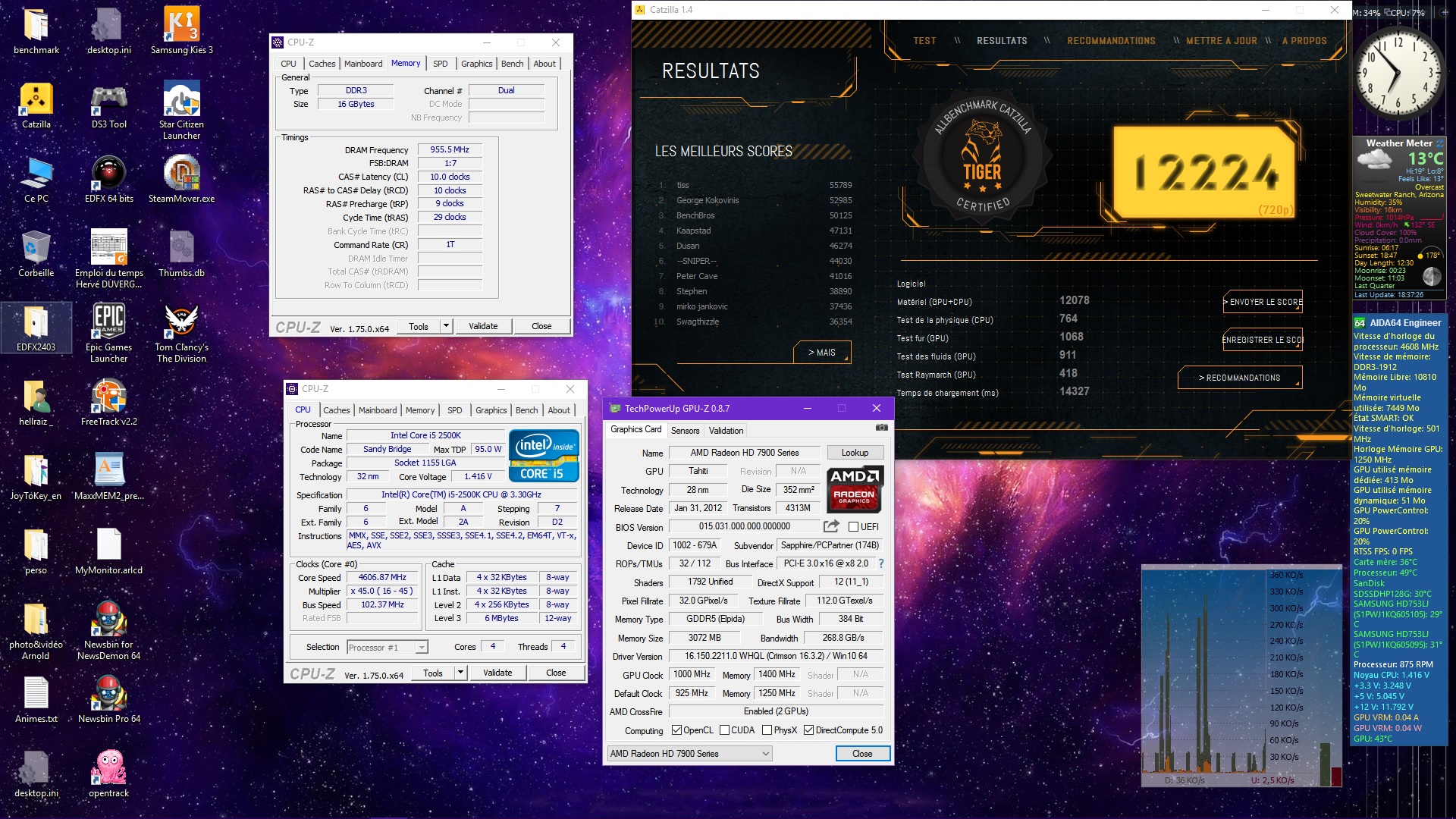This screenshot has width=1456, height=819.
Task: Click ENVOYER LE SCORE button
Action: (1263, 302)
